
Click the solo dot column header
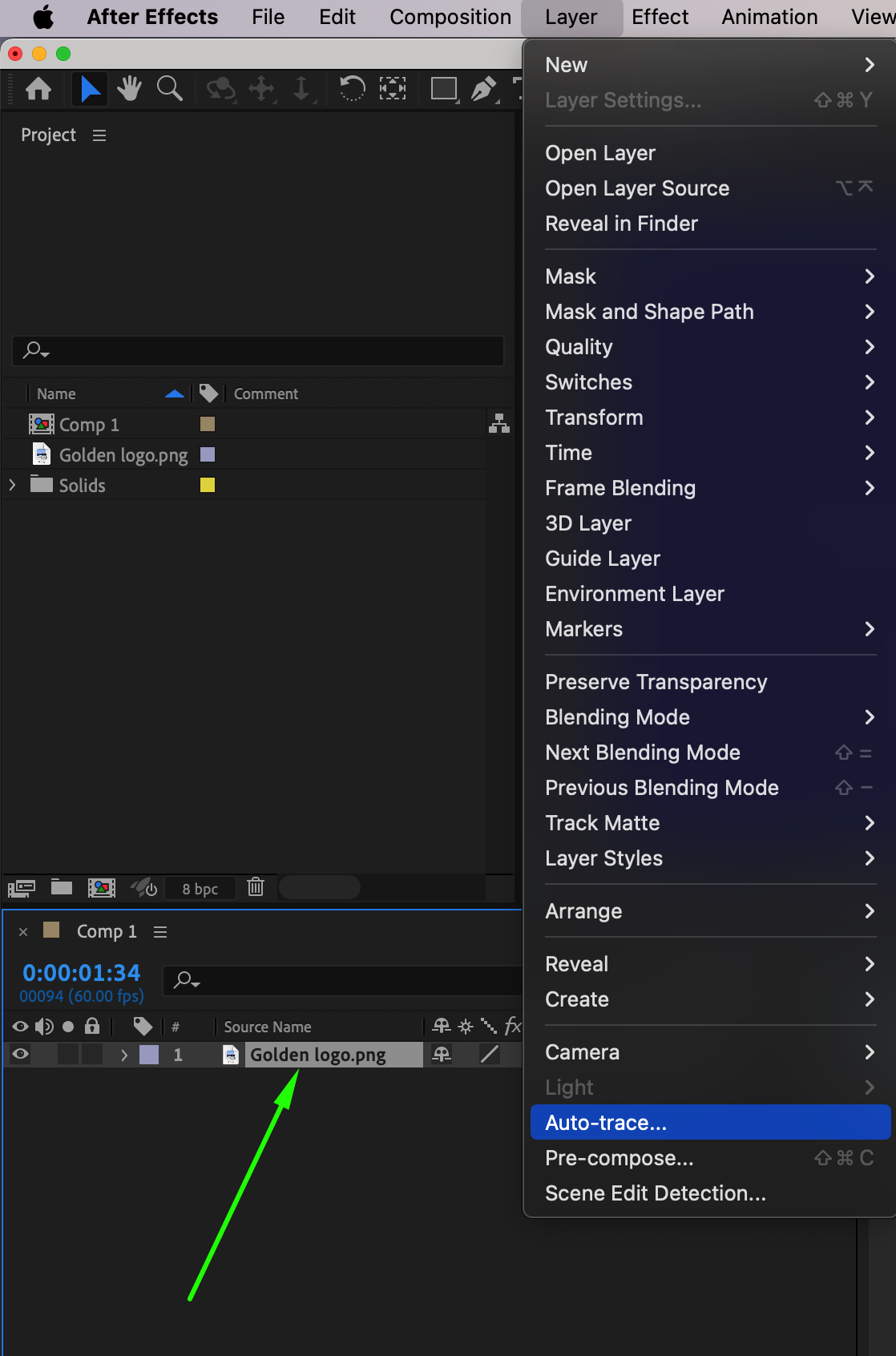tap(68, 1027)
